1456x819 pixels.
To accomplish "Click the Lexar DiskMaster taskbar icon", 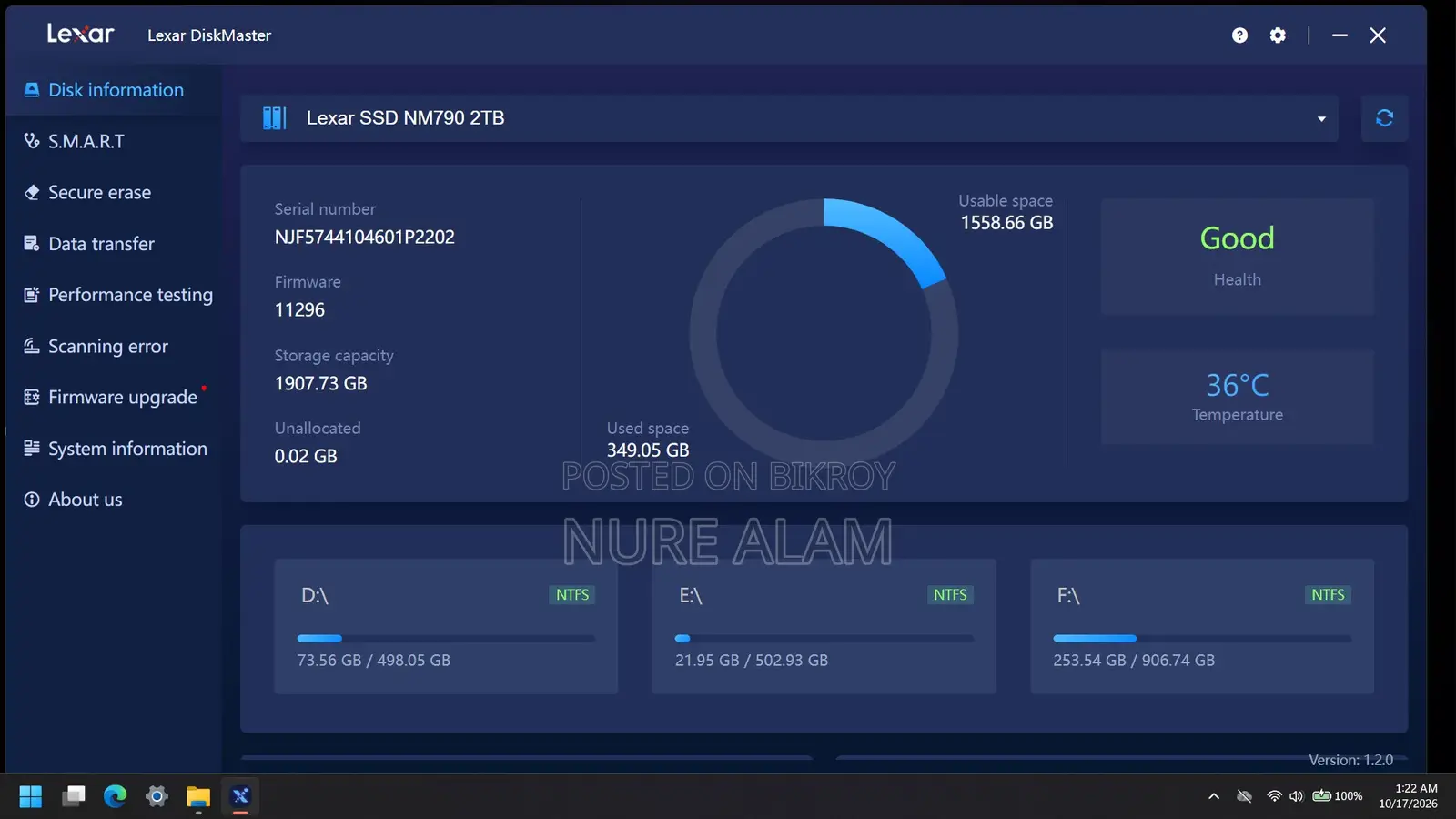I will click(x=240, y=796).
